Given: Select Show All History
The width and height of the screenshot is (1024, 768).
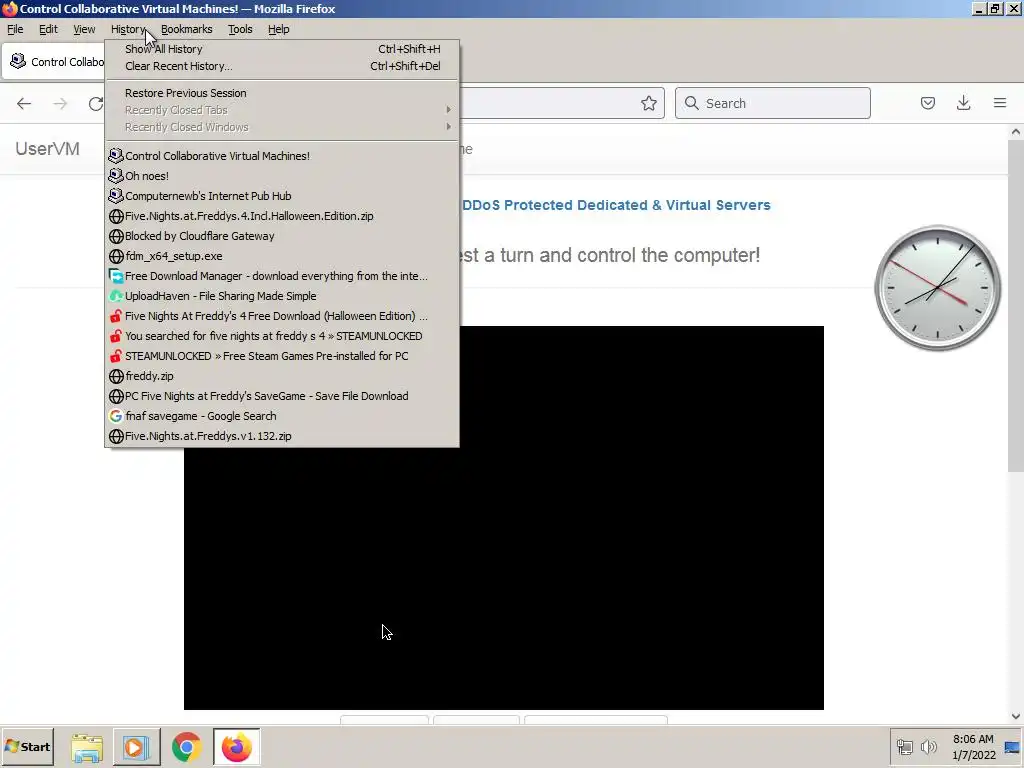Looking at the screenshot, I should pyautogui.click(x=282, y=49).
